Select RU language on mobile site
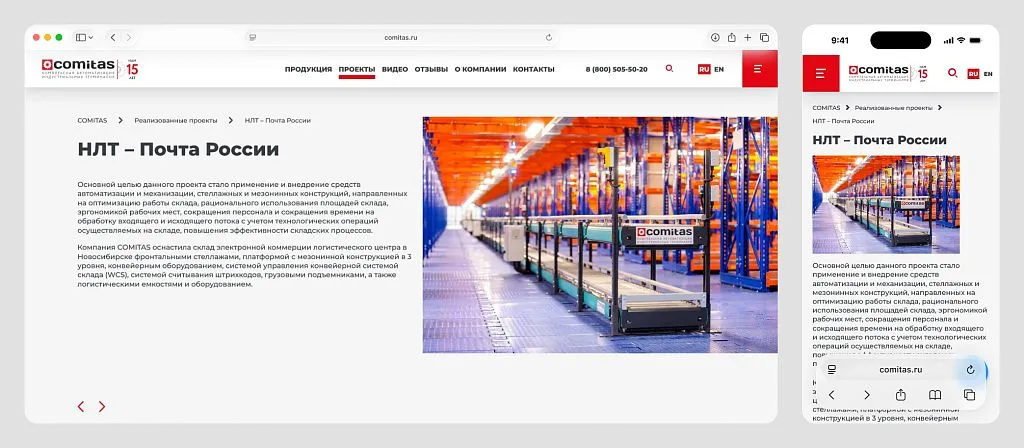The width and height of the screenshot is (1024, 448). coord(973,74)
